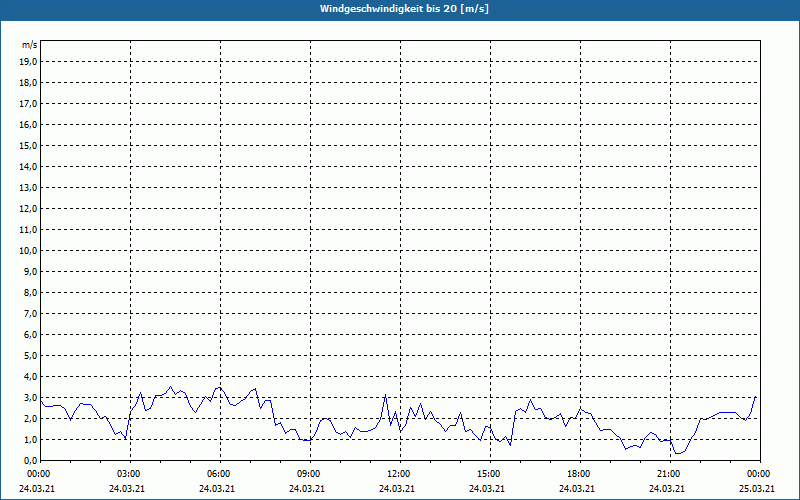
Task: Select the 14,0 y-axis label
Action: tap(29, 166)
